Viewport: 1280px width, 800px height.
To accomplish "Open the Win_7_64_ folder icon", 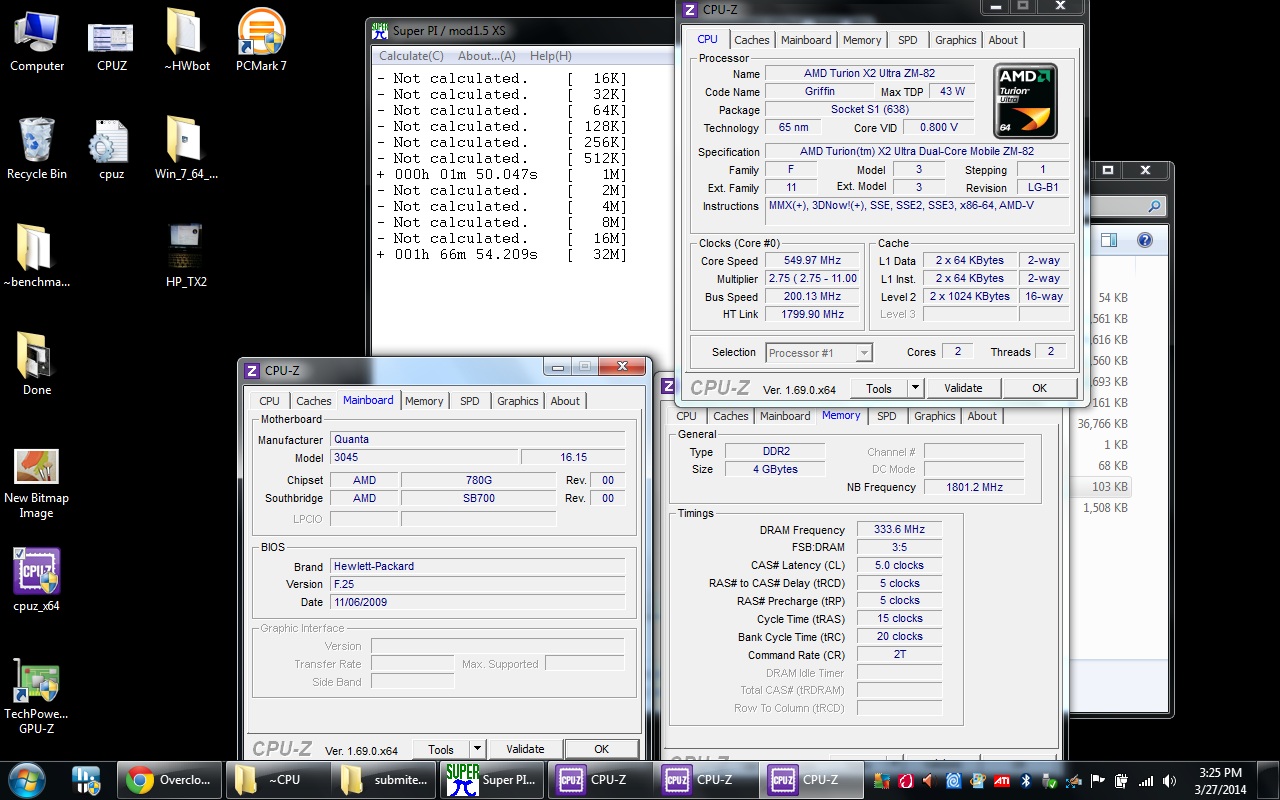I will tap(186, 150).
